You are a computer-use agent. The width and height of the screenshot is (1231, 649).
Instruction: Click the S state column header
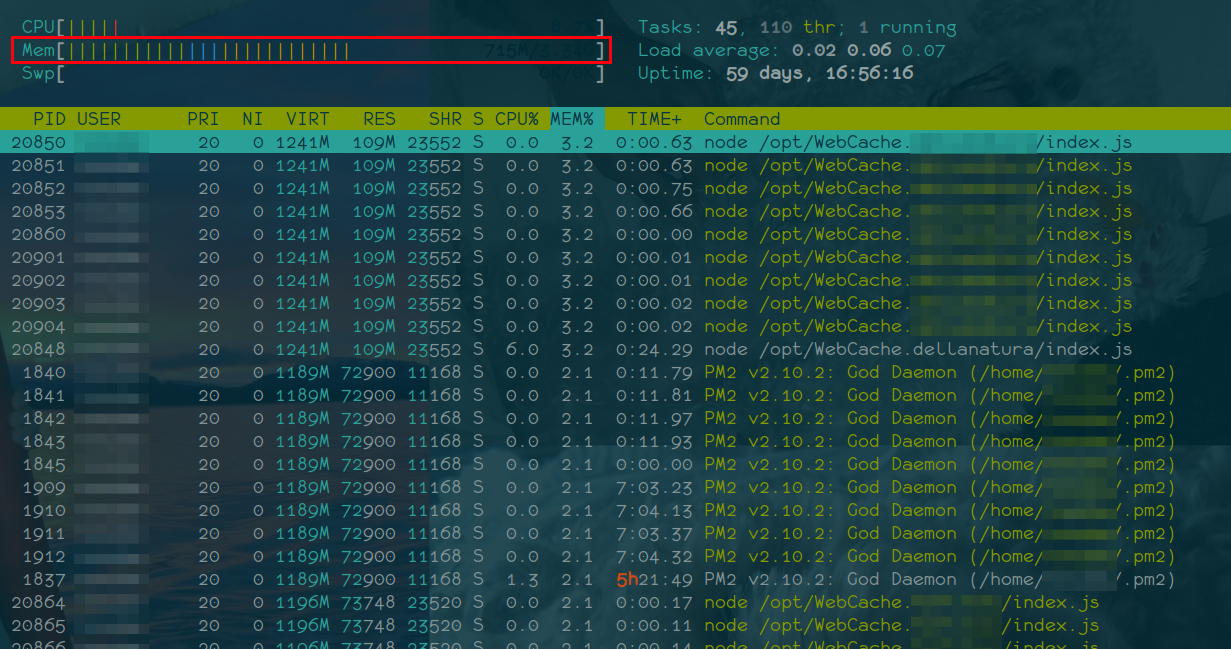[x=477, y=118]
